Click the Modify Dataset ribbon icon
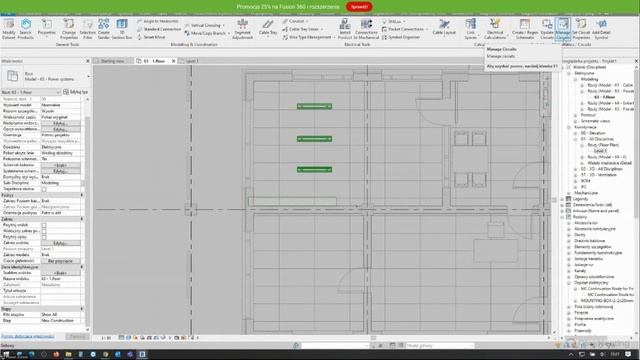The image size is (640, 360). click(x=9, y=29)
